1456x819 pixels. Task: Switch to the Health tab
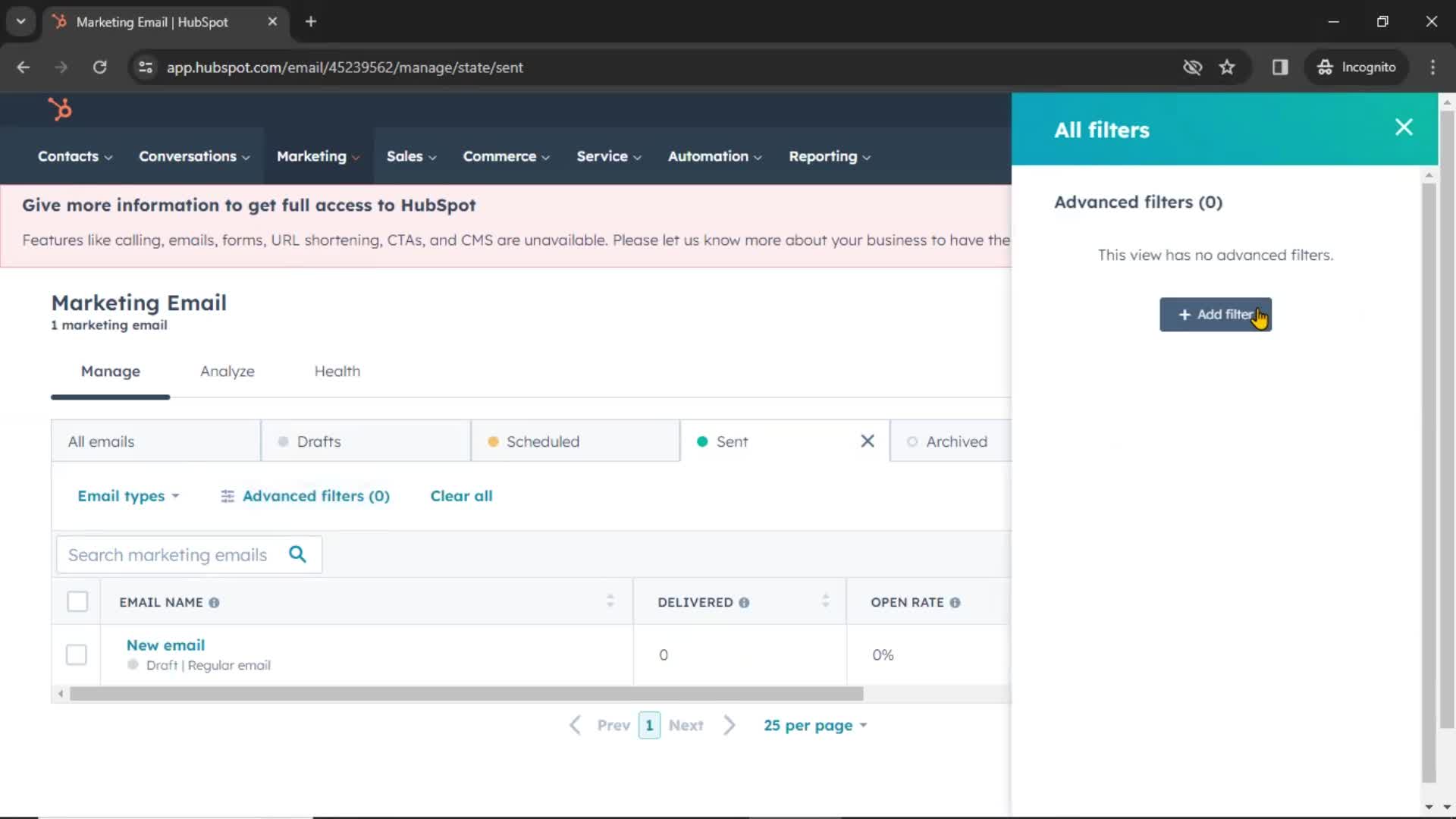click(x=337, y=372)
